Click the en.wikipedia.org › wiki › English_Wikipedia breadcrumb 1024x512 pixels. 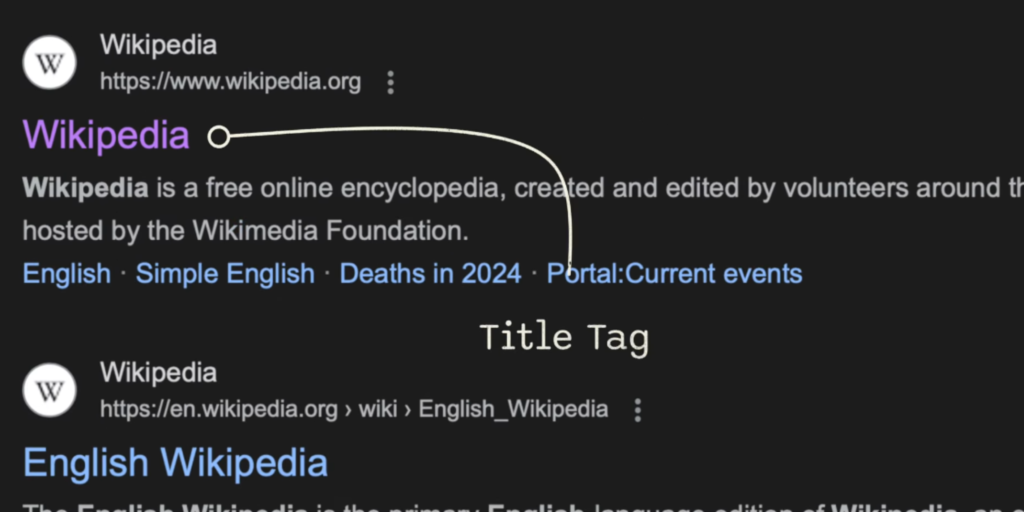point(354,409)
